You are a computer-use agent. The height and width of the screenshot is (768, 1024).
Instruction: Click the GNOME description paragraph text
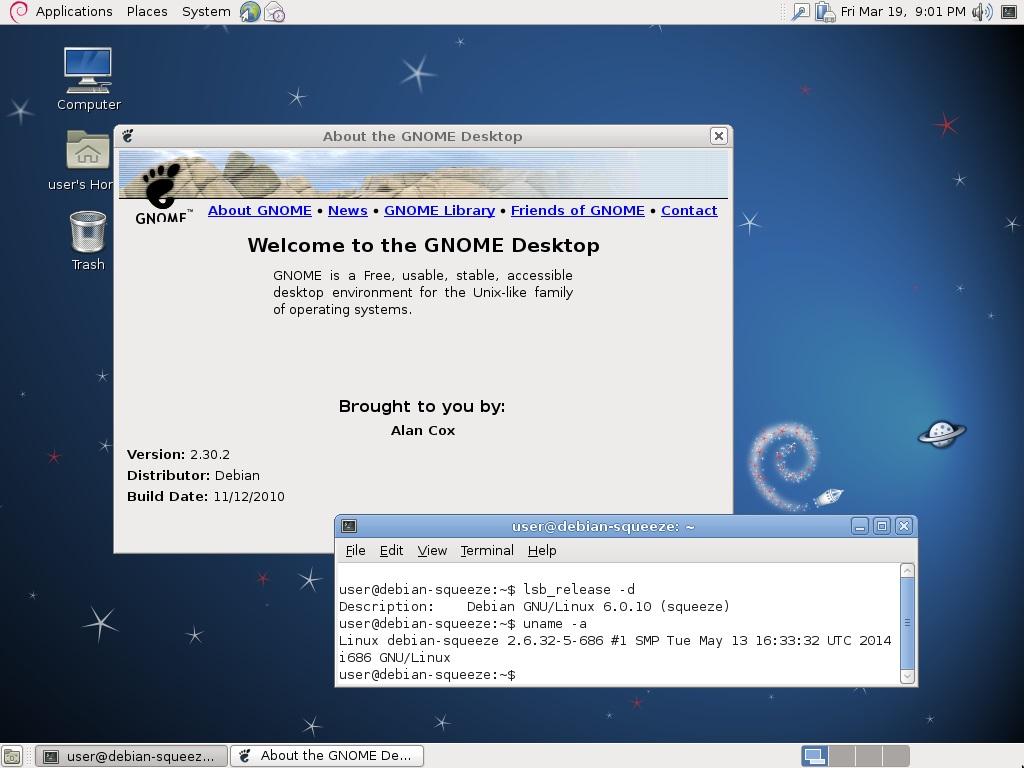(423, 293)
